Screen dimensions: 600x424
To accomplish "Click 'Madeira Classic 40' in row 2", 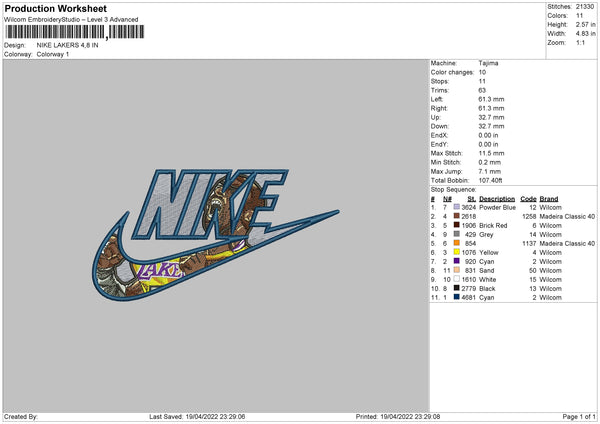I will pyautogui.click(x=567, y=217).
